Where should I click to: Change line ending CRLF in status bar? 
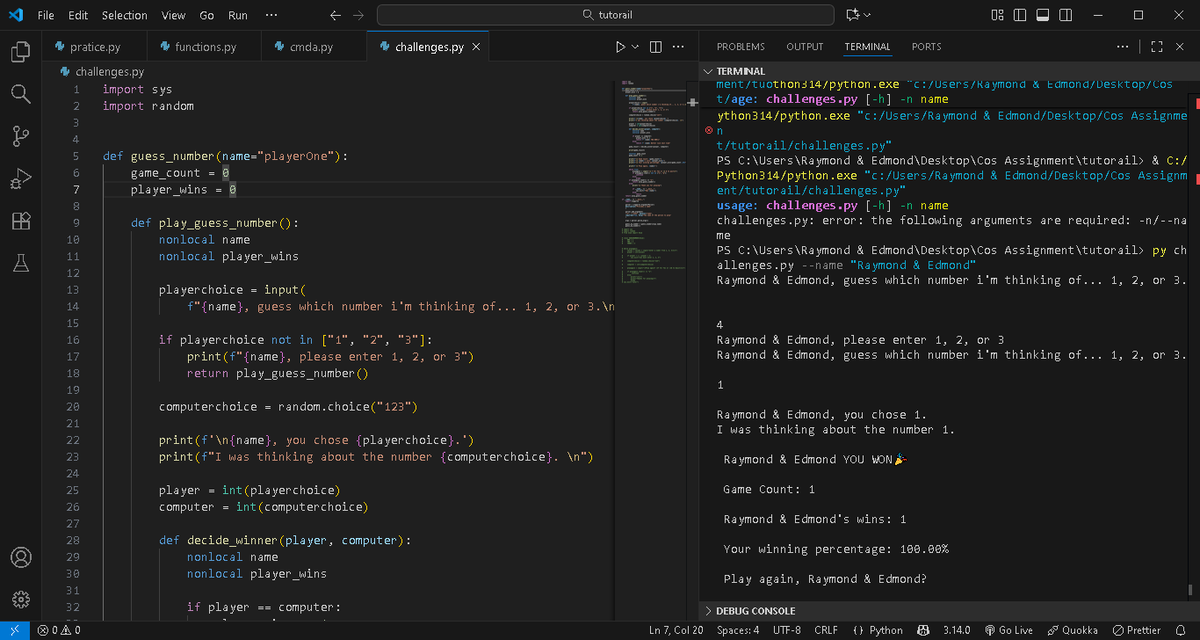(x=826, y=630)
